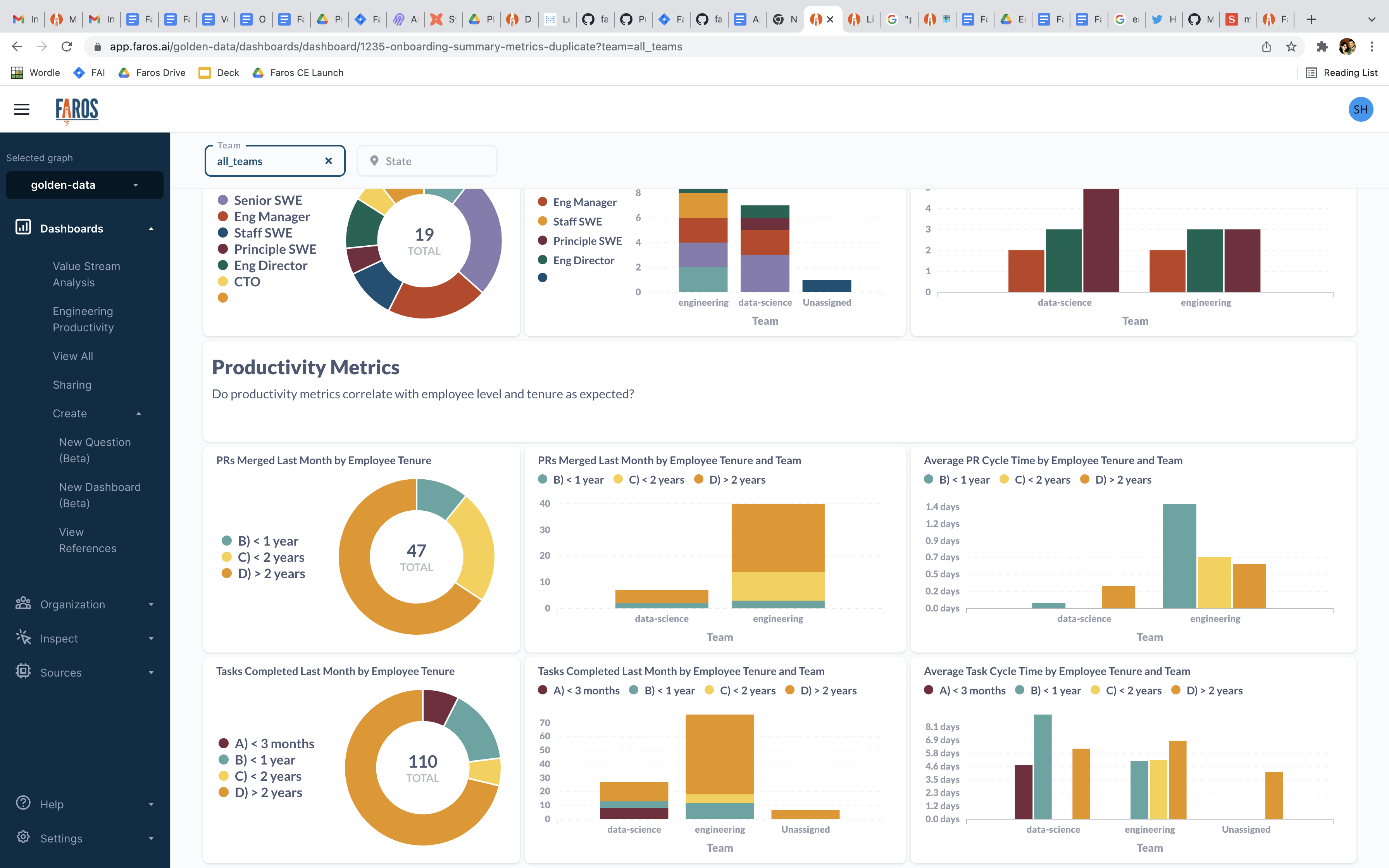Image resolution: width=1389 pixels, height=868 pixels.
Task: Click the Sources icon
Action: (23, 672)
